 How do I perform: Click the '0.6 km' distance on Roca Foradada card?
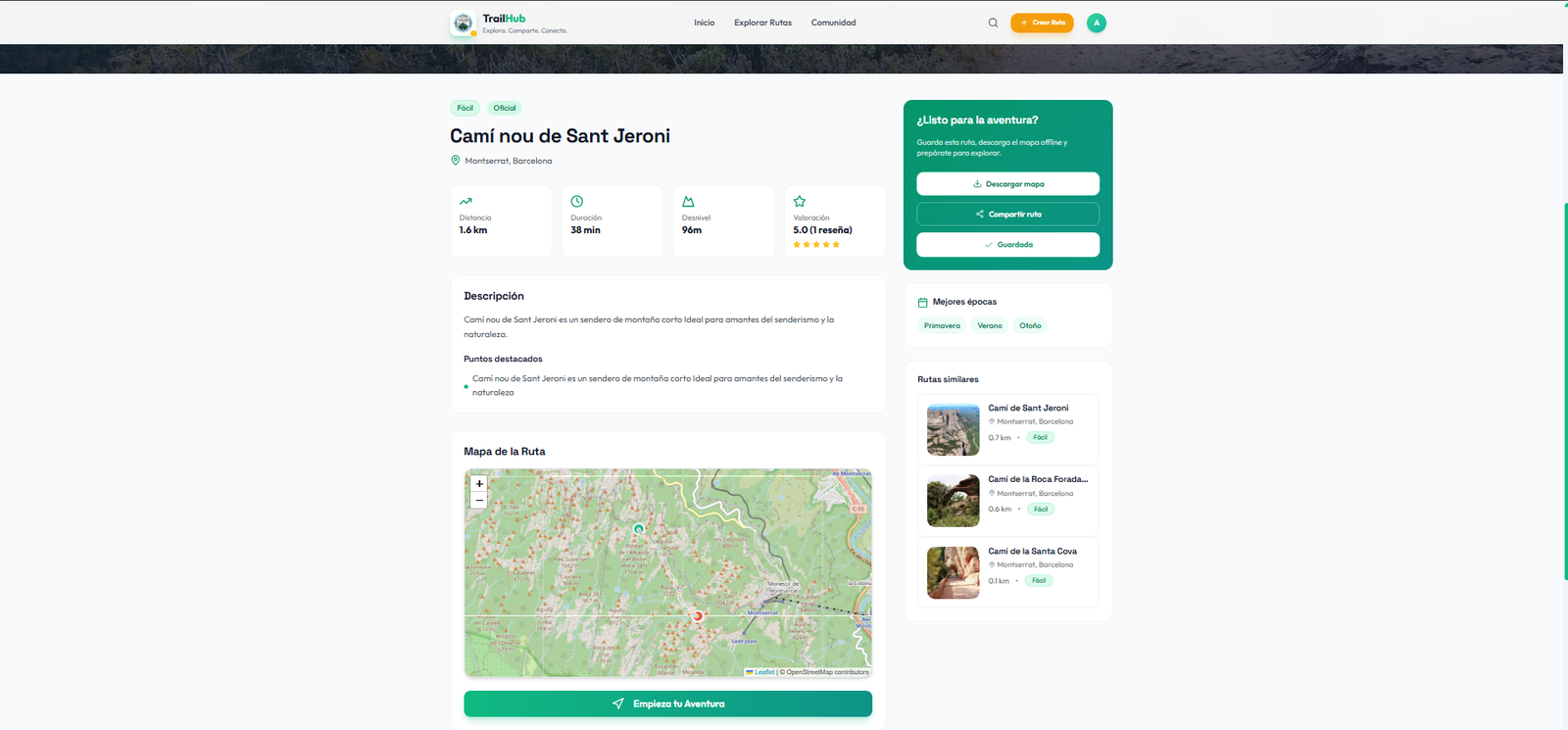(1000, 510)
